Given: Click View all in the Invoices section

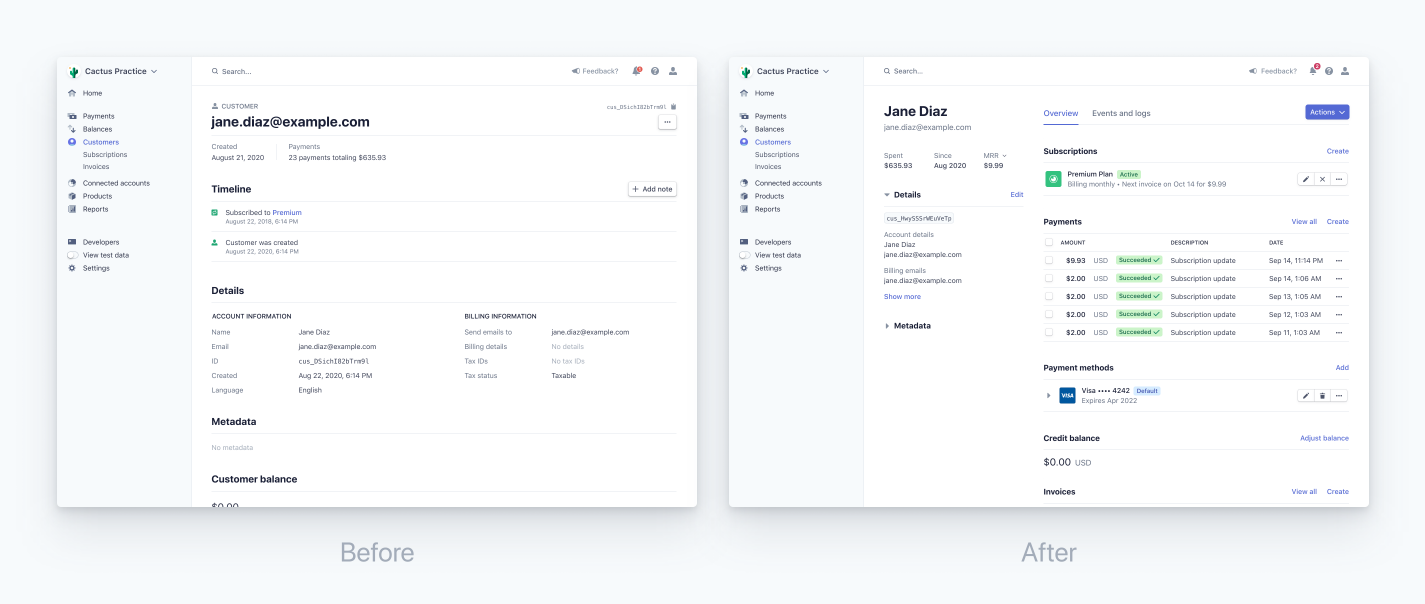Looking at the screenshot, I should coord(1304,492).
